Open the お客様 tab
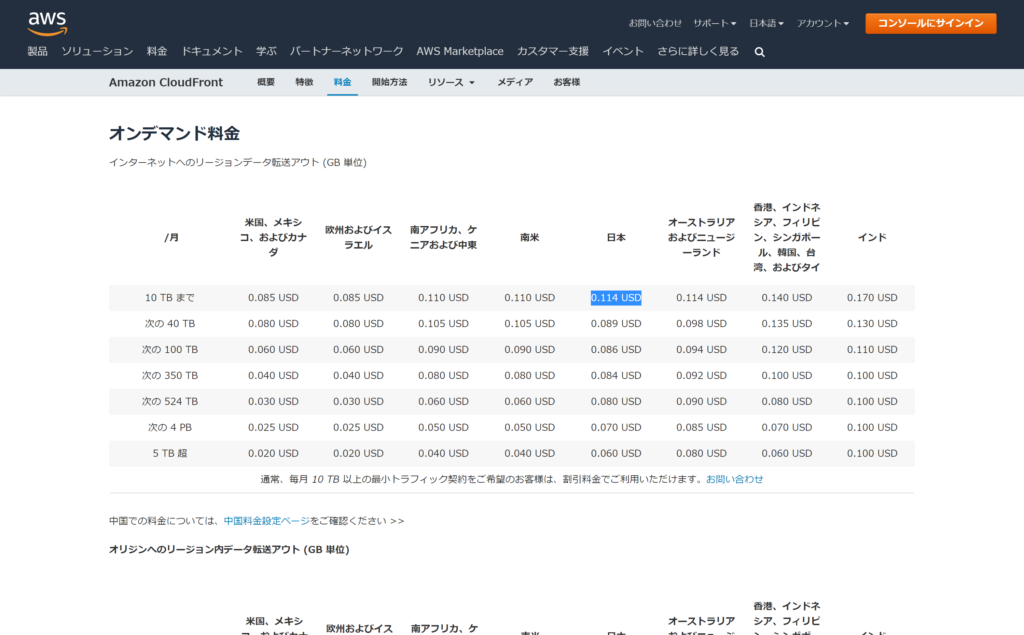The image size is (1024, 635). point(567,82)
